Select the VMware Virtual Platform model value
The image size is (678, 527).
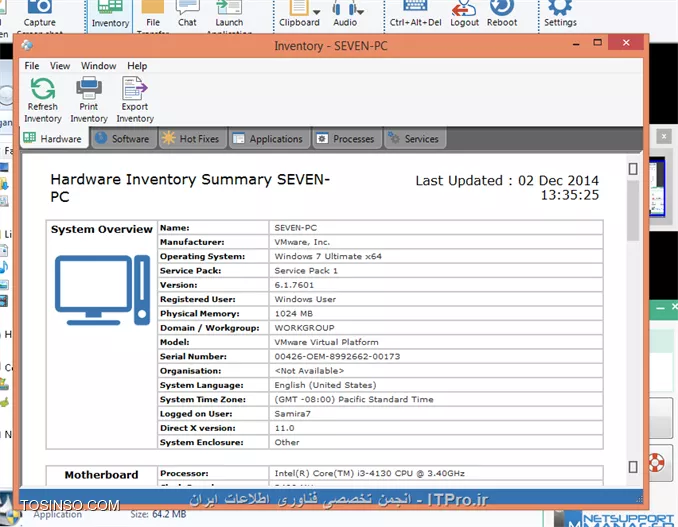326,342
